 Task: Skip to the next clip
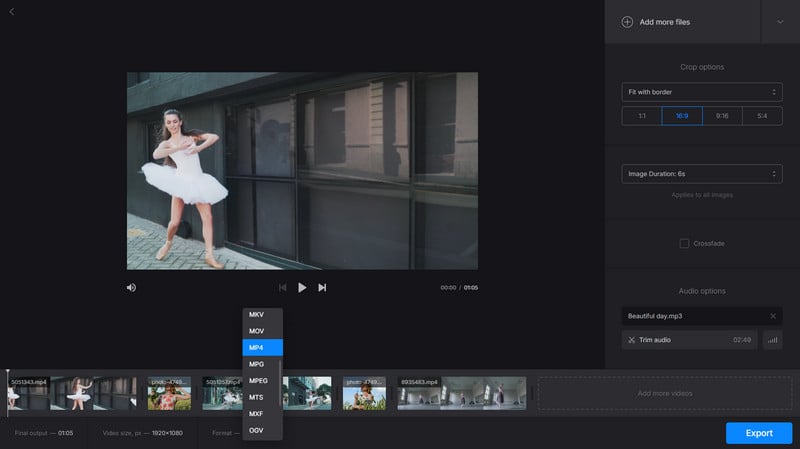pyautogui.click(x=322, y=288)
